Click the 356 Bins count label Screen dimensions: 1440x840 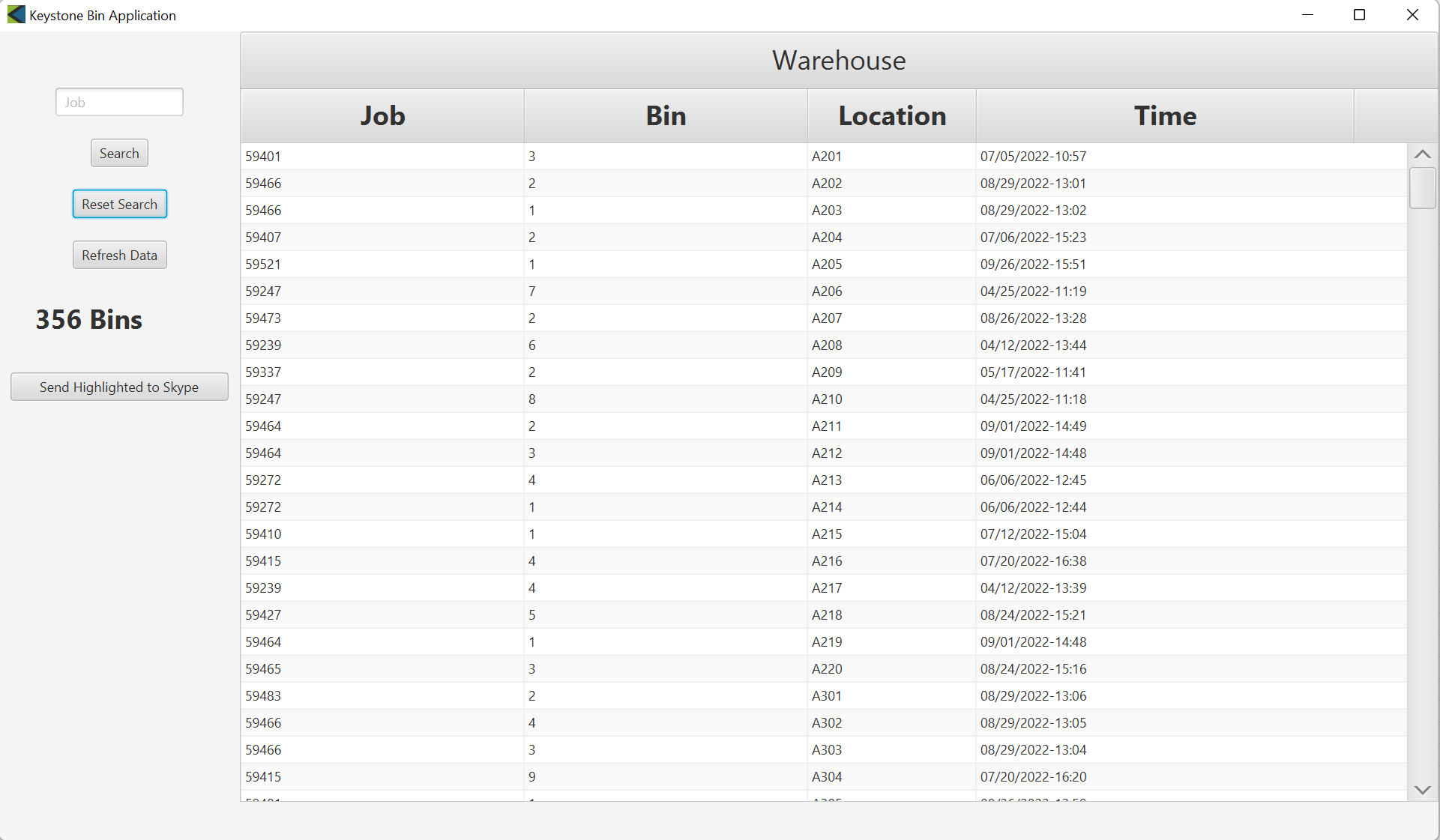click(88, 318)
